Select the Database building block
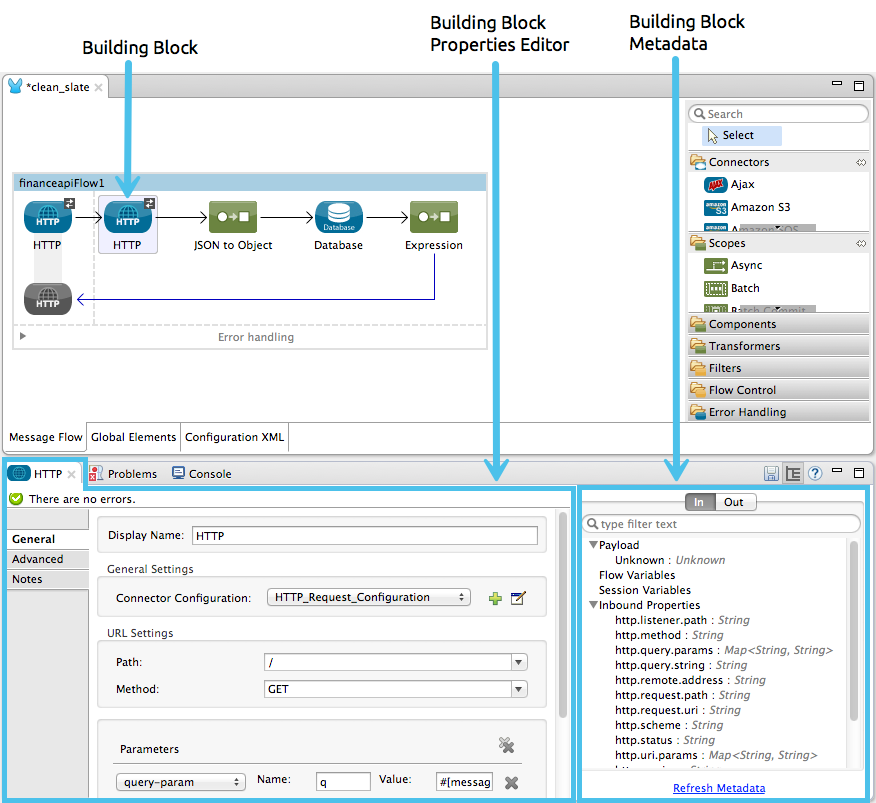876x803 pixels. (x=338, y=217)
